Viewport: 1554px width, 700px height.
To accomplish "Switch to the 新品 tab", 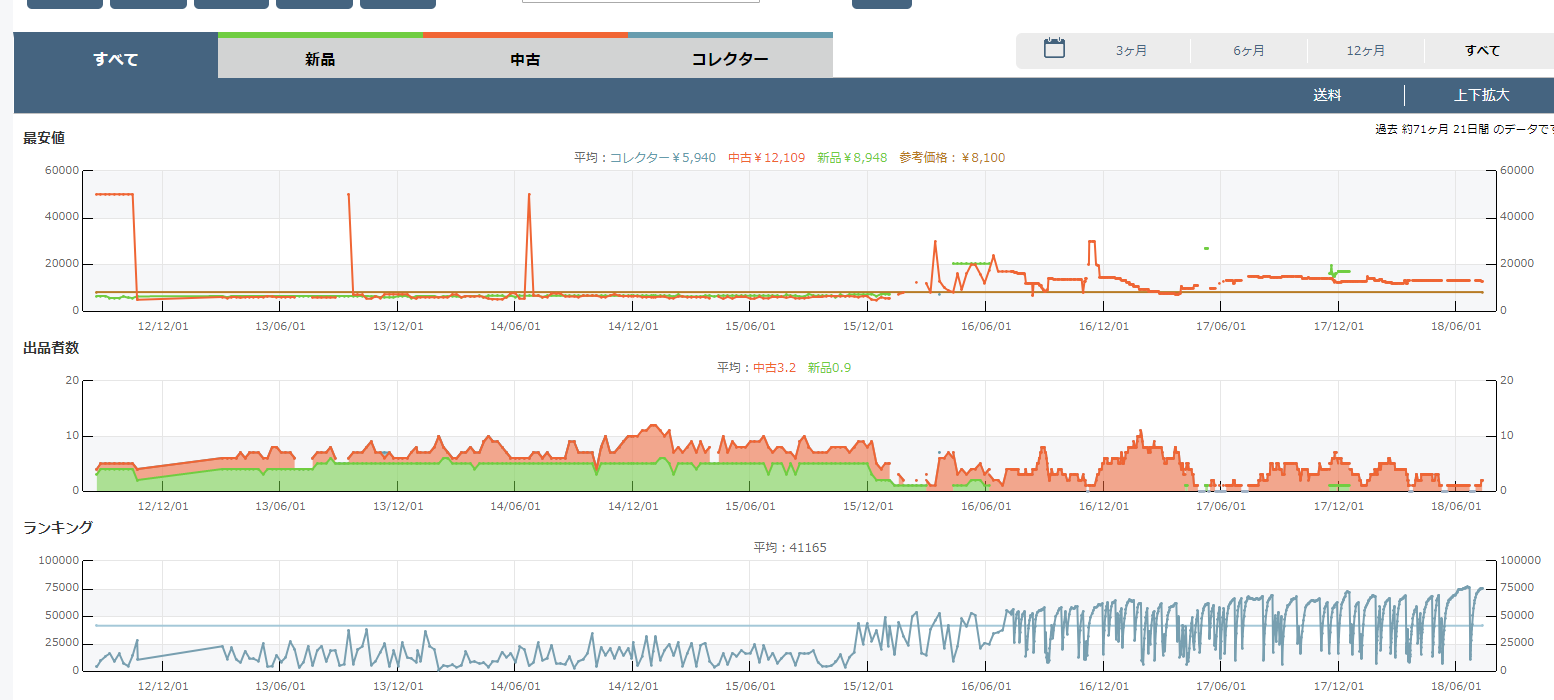I will 320,59.
